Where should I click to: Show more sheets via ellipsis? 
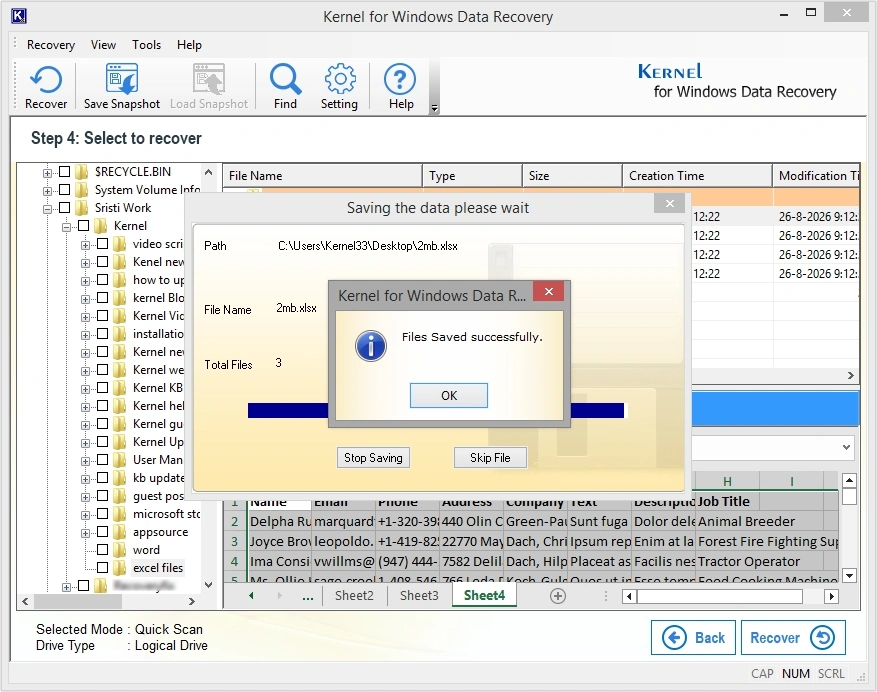coord(308,596)
